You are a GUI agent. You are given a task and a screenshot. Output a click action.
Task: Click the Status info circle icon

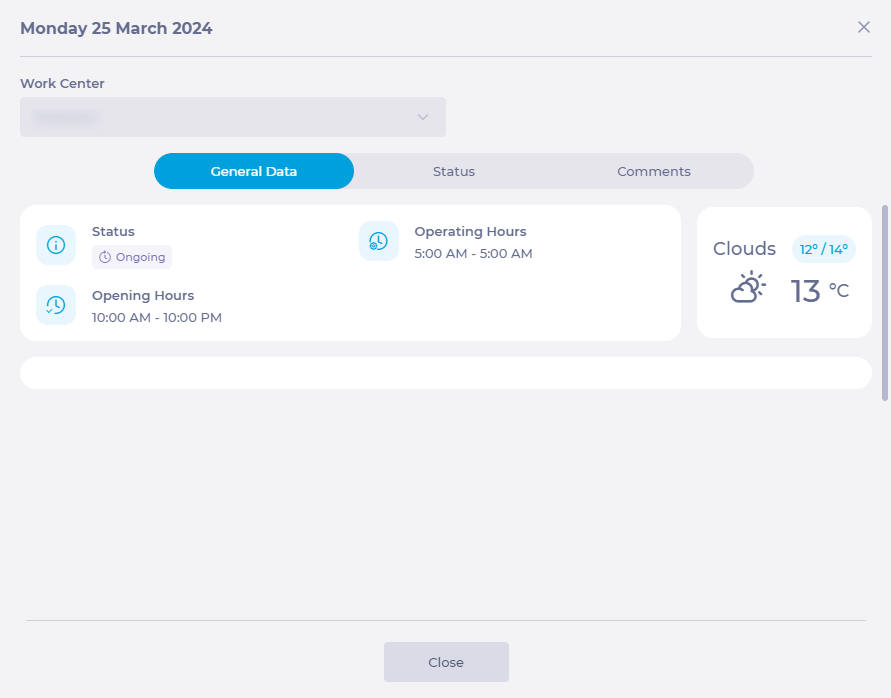(56, 245)
